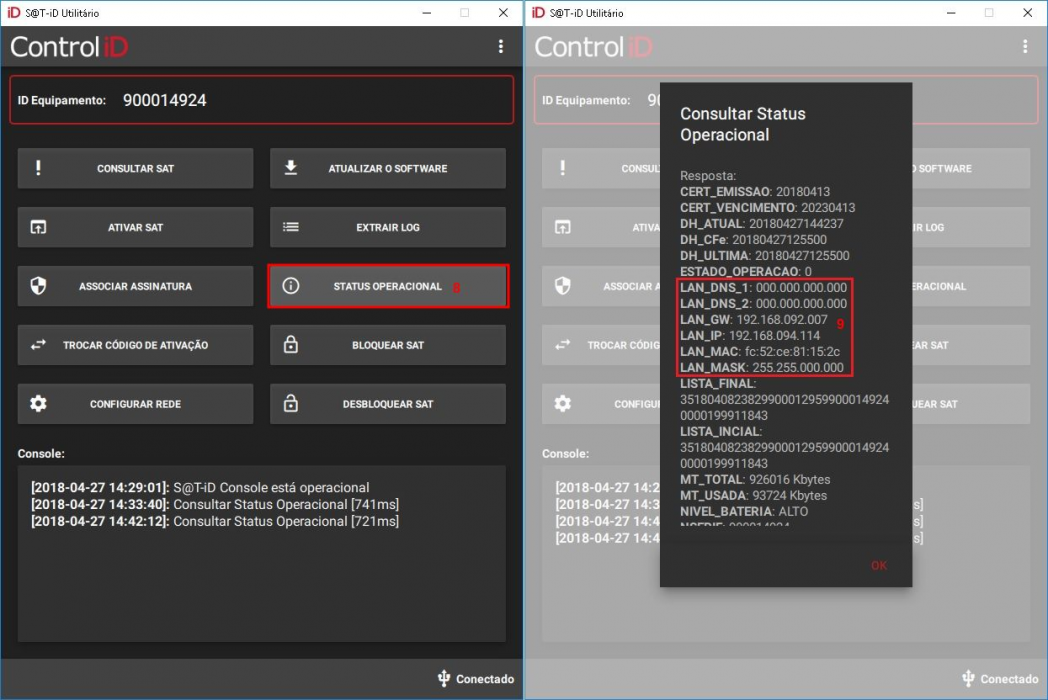Click the MT_USADA 93724 Kbytes line
Screen dimensions: 1048x700
[753, 495]
